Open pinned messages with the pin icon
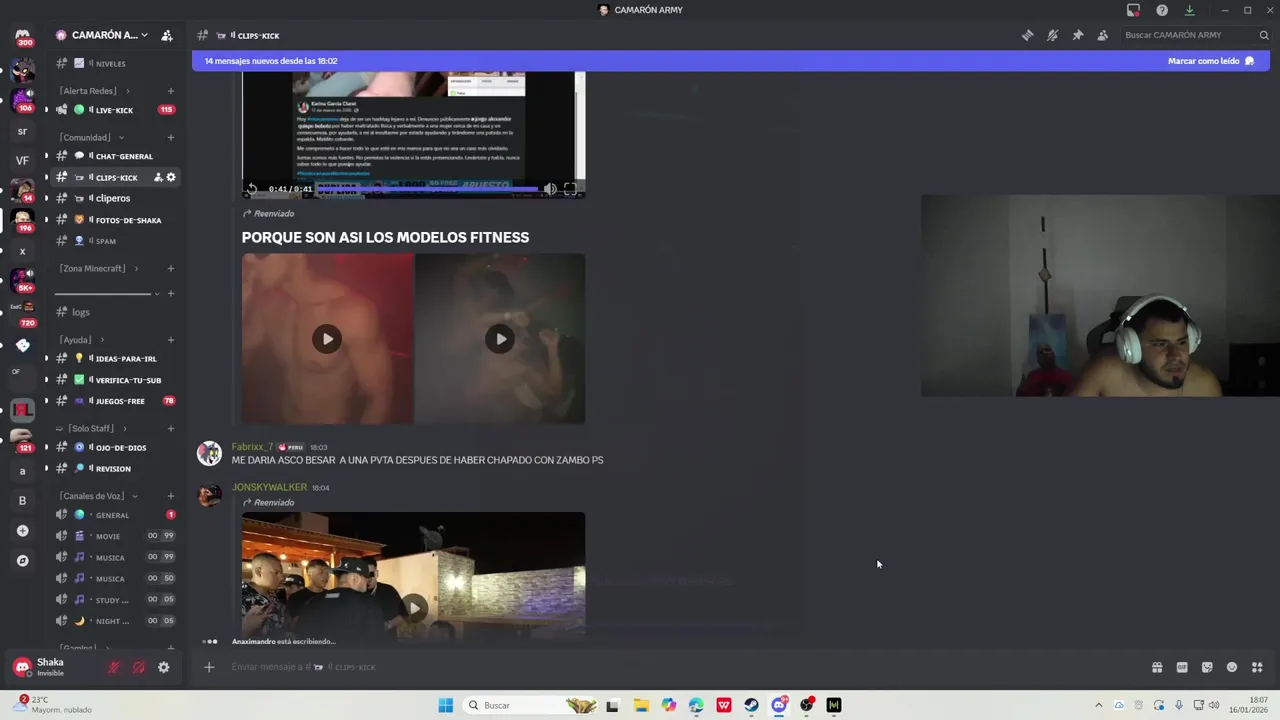This screenshot has width=1280, height=720. tap(1077, 35)
